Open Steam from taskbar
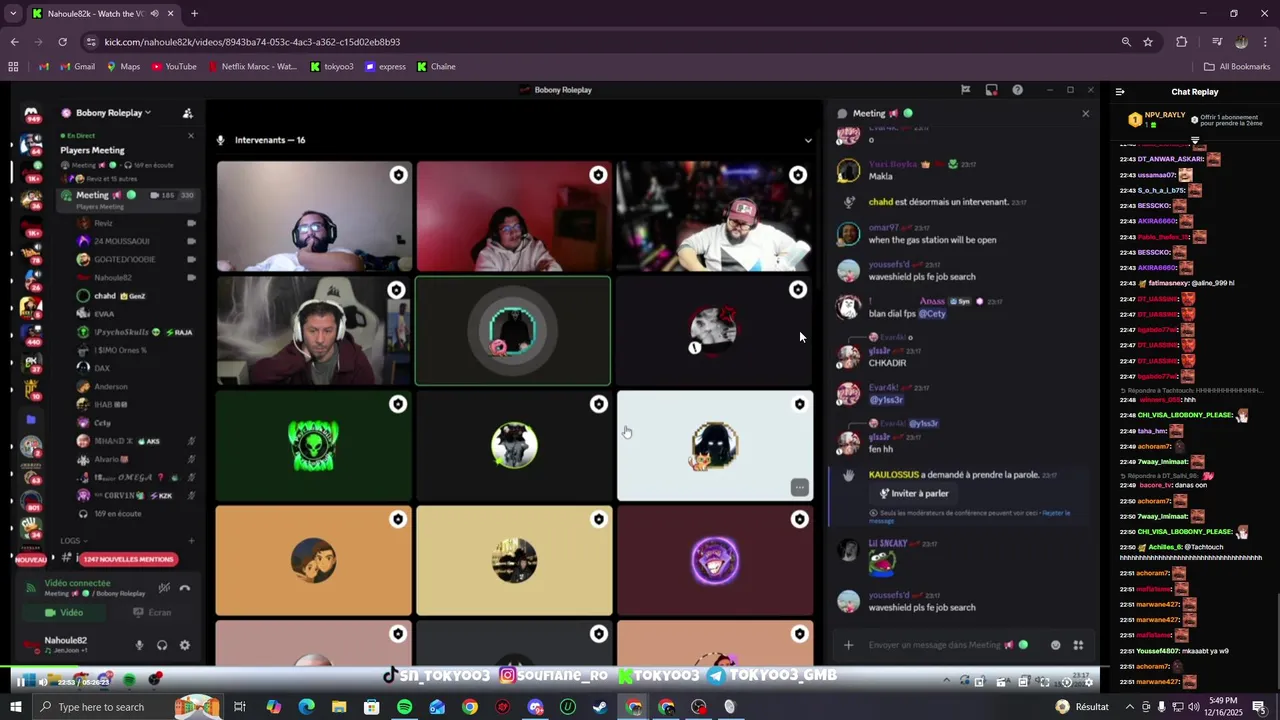The image size is (1280, 720). (x=600, y=707)
